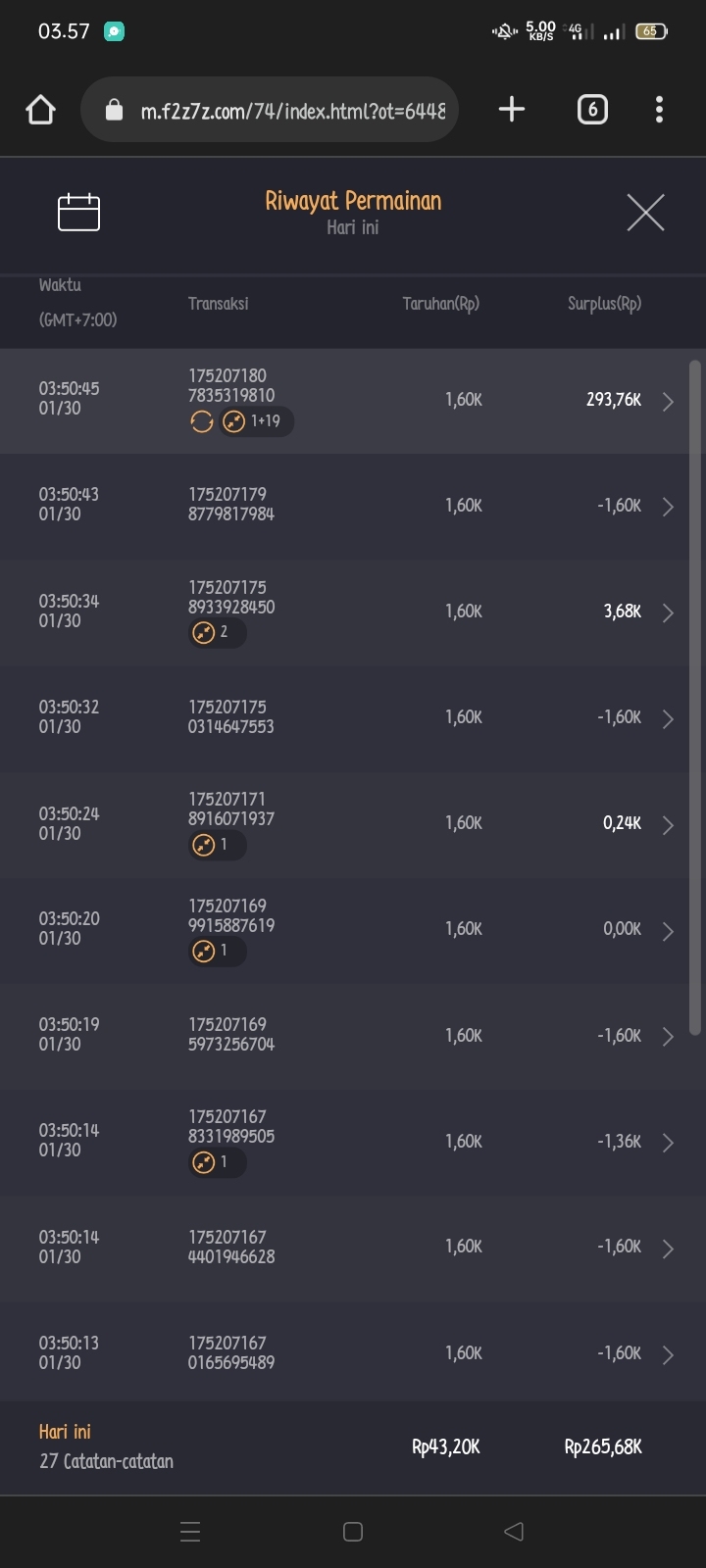The height and width of the screenshot is (1568, 706).
Task: Tap the address bar URL
Action: 292,111
